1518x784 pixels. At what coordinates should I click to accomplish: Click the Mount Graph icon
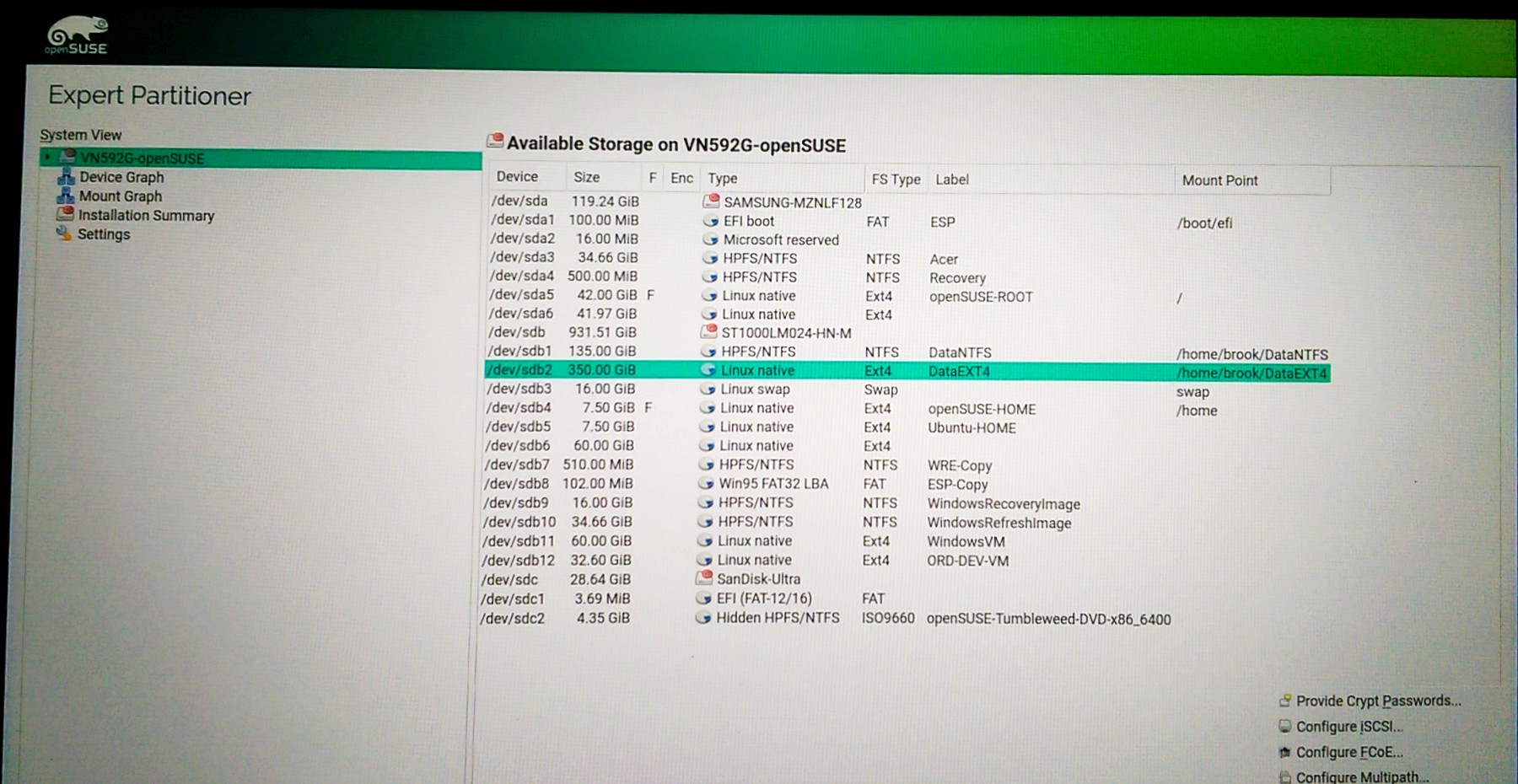click(65, 196)
